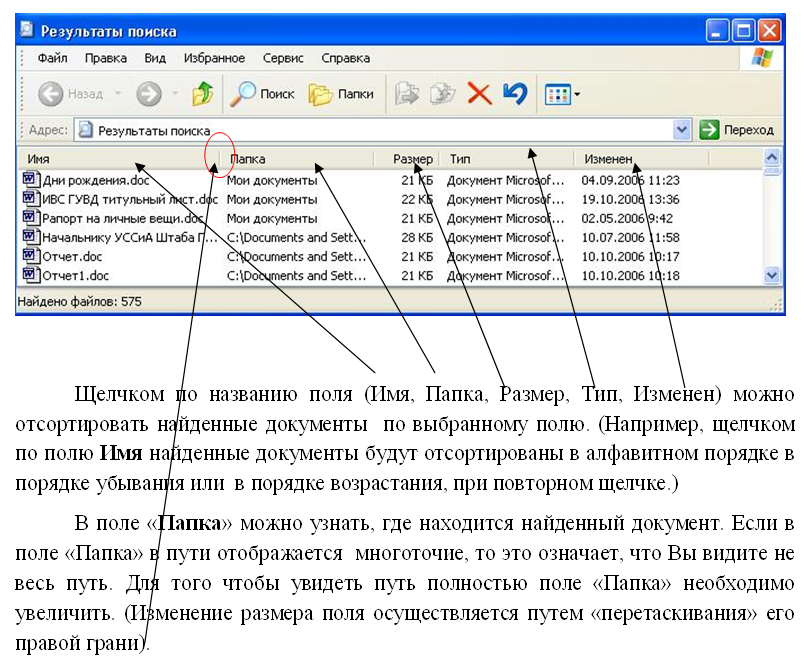The image size is (812, 659).
Task: Click the Word icon of Дни рождения.doc
Action: click(31, 180)
